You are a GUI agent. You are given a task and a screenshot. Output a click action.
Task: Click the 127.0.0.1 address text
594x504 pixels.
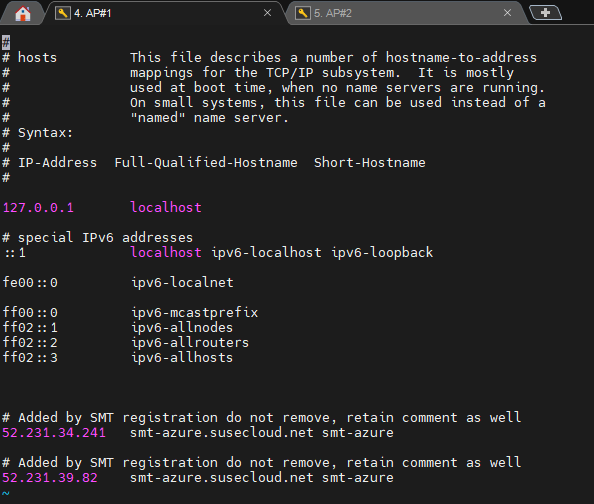click(38, 208)
